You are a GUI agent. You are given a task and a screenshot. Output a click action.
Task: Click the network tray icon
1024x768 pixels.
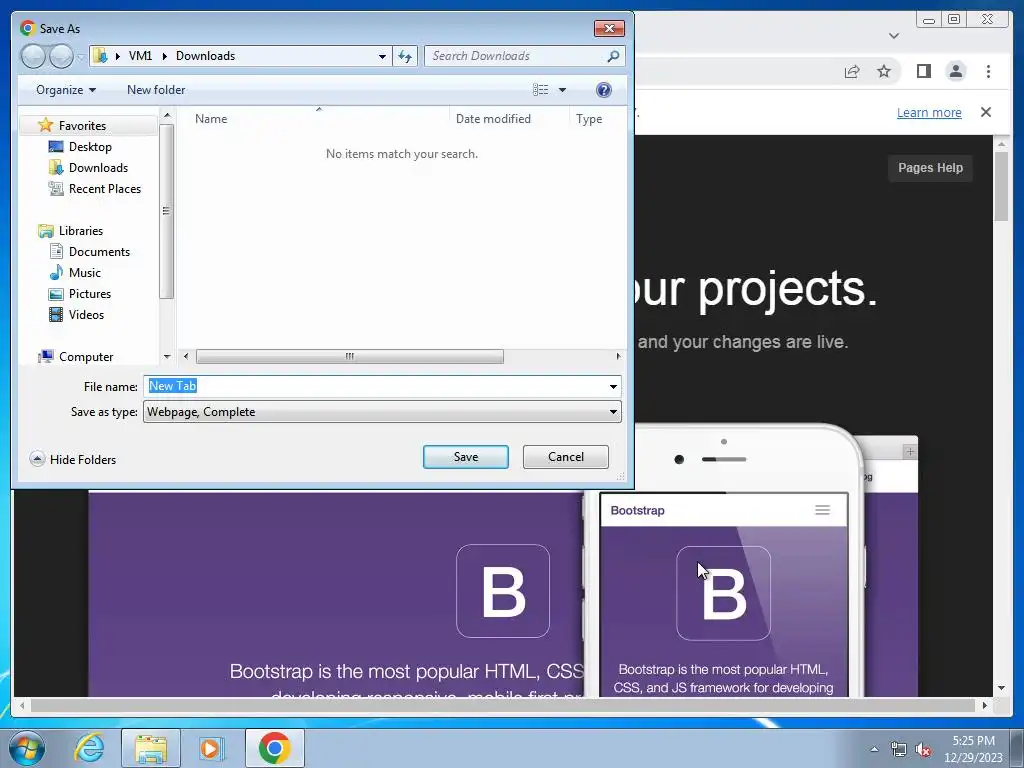899,749
